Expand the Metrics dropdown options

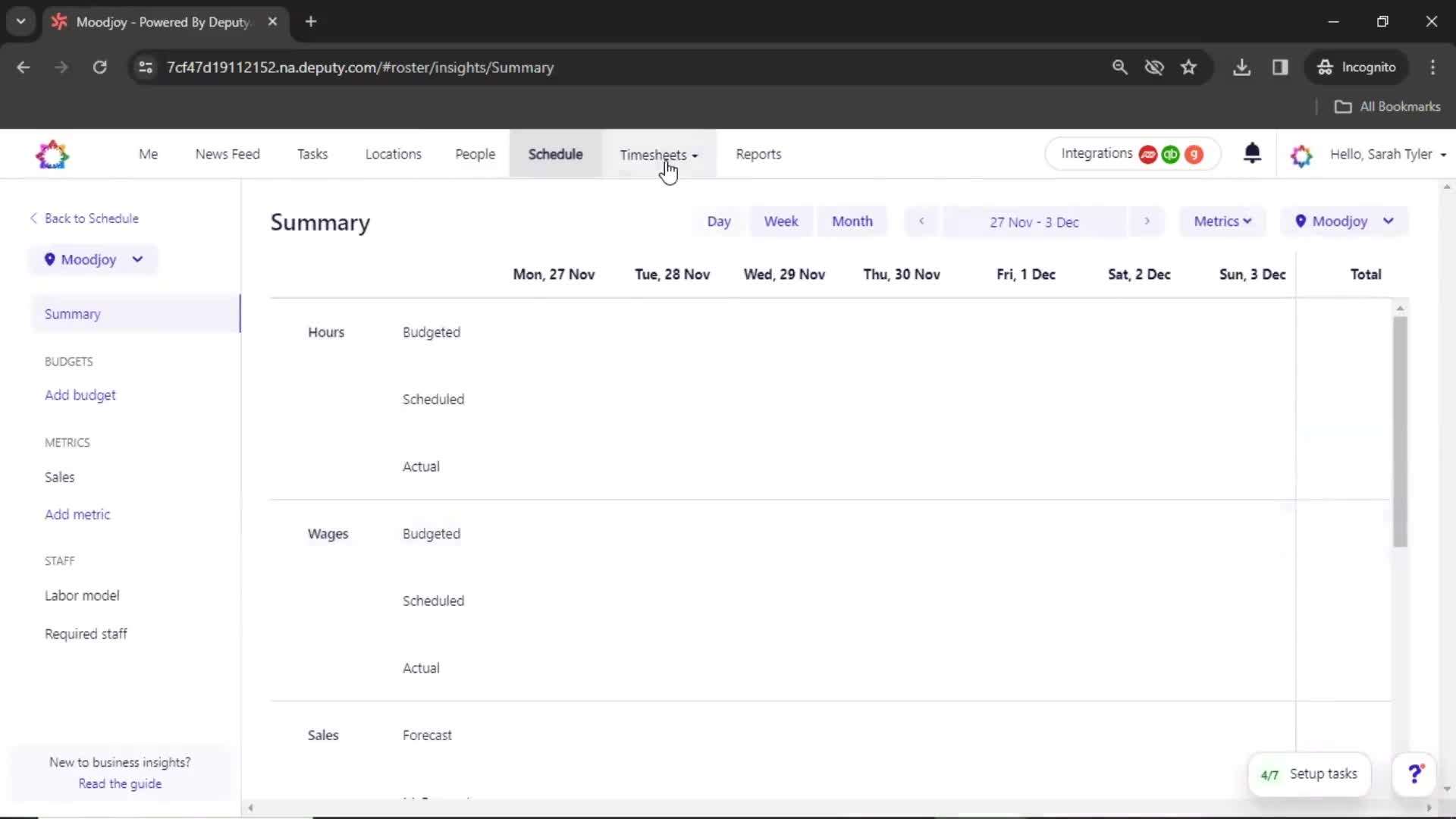click(1222, 221)
